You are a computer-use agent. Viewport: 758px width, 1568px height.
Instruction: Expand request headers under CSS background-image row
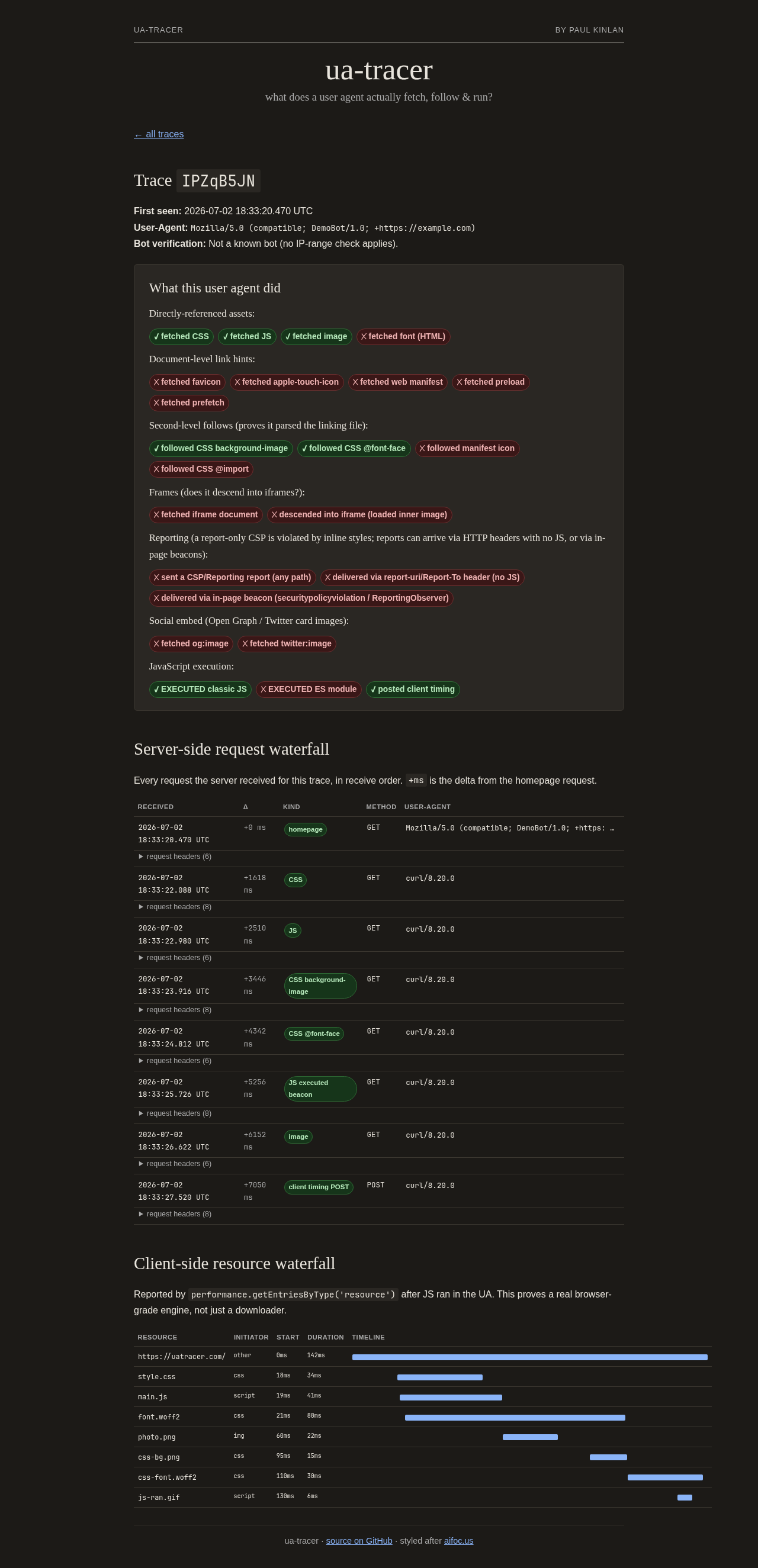[175, 1010]
